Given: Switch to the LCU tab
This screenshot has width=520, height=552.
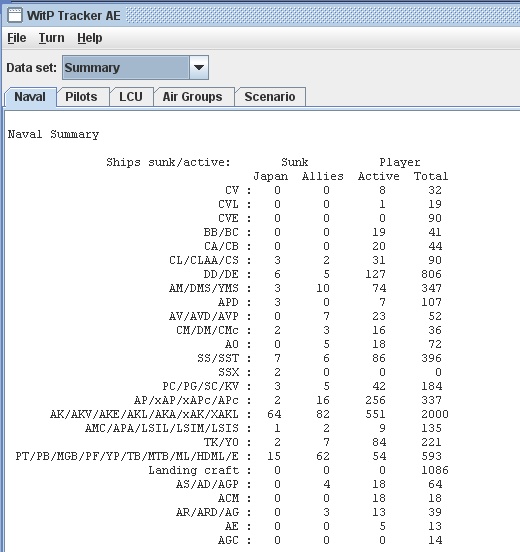Looking at the screenshot, I should pyautogui.click(x=131, y=97).
